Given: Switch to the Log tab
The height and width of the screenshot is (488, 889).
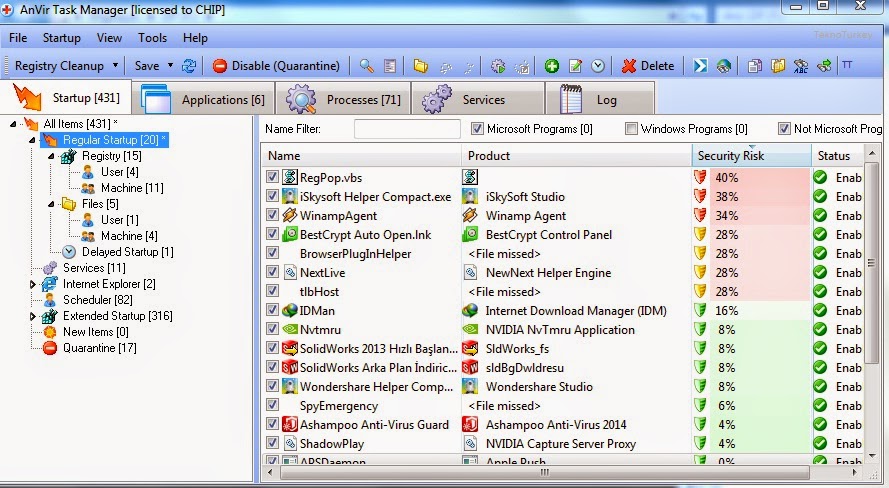Looking at the screenshot, I should [600, 99].
